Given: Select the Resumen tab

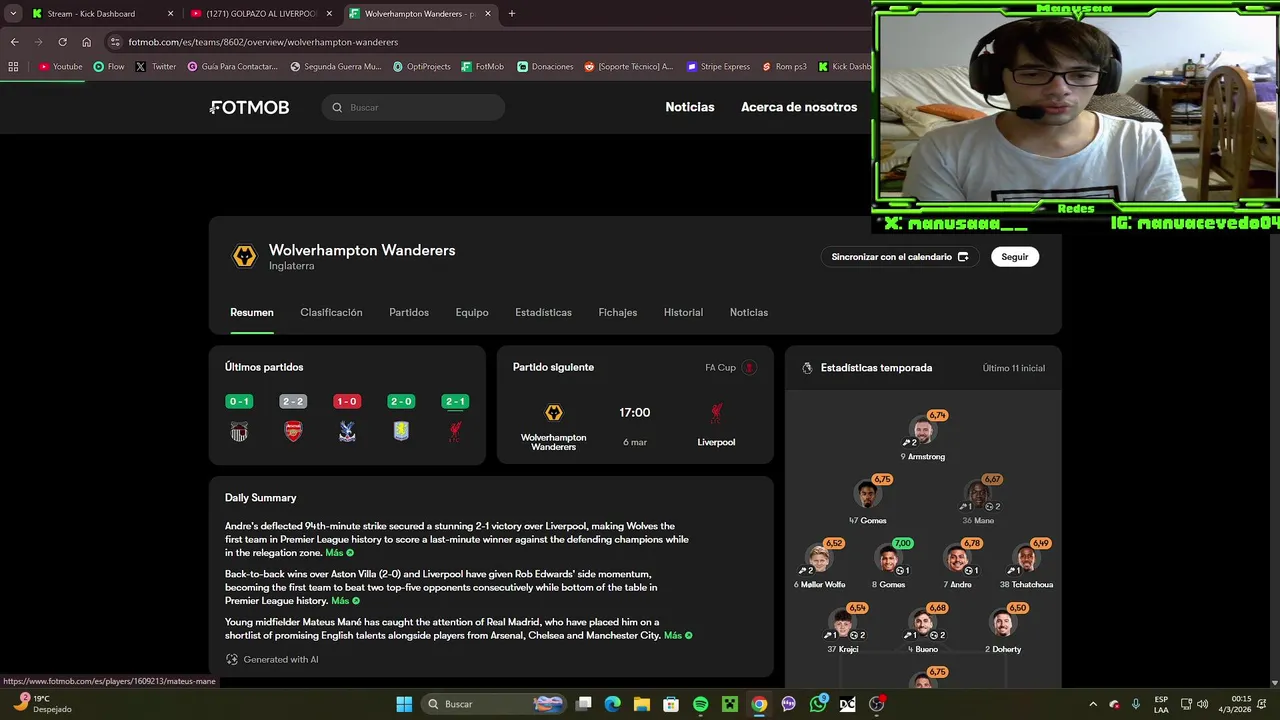Looking at the screenshot, I should (252, 312).
